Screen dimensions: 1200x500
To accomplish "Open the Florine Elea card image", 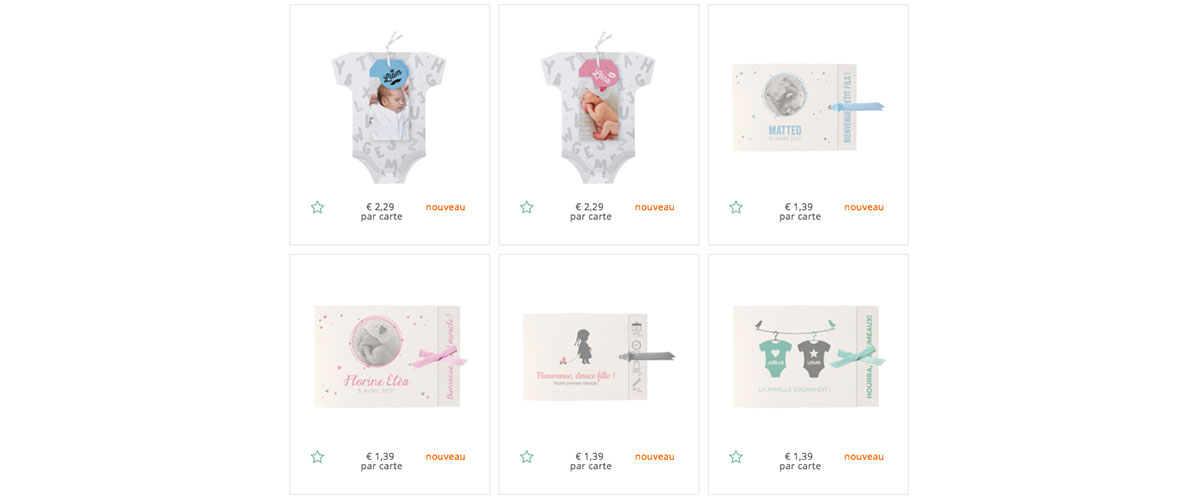I will tap(390, 356).
